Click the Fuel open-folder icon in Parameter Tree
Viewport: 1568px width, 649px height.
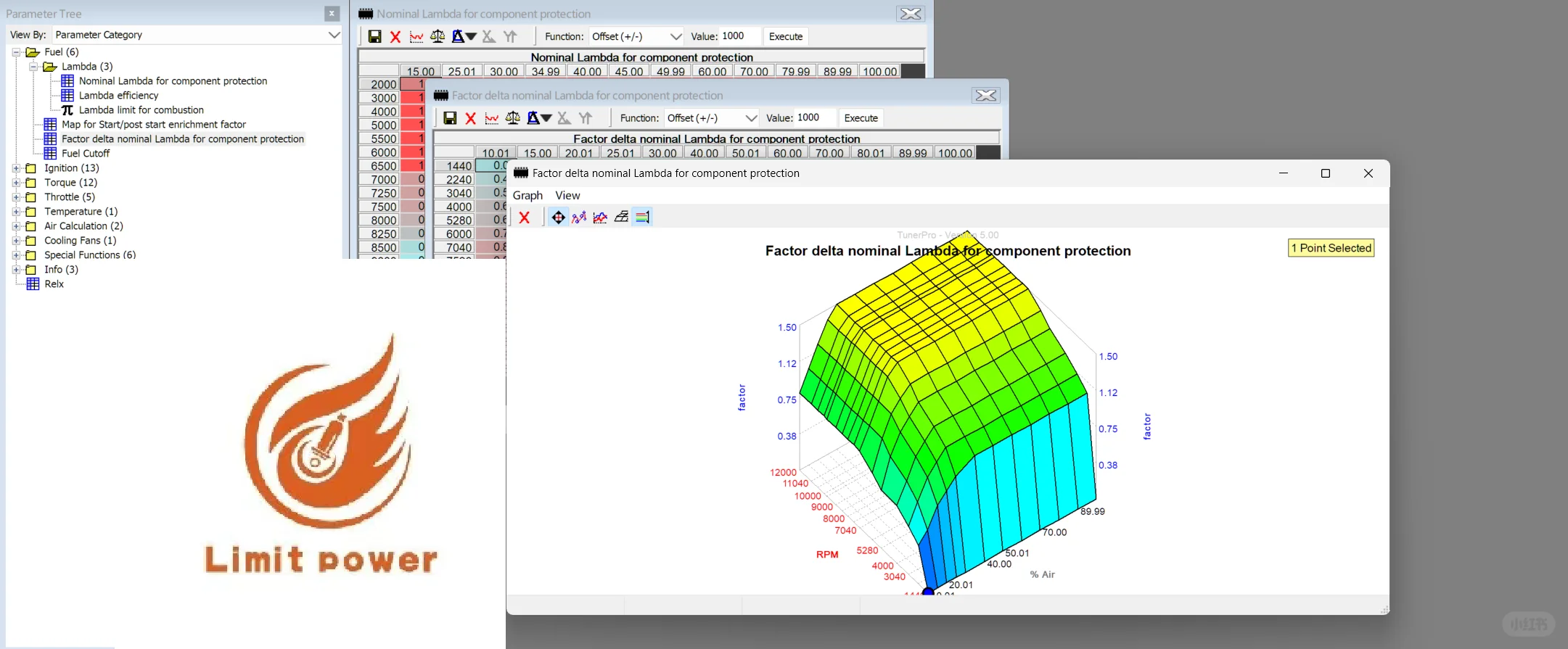(33, 52)
